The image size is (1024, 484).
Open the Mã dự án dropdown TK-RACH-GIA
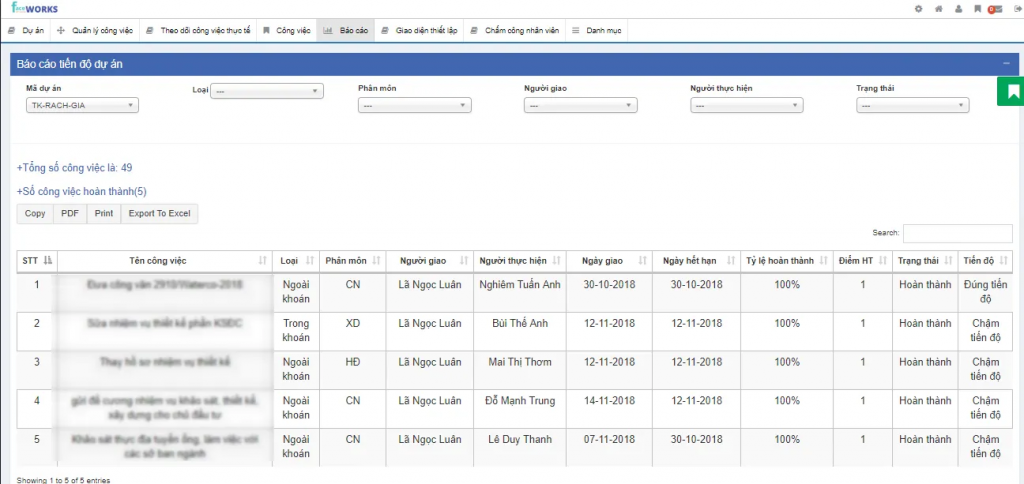click(x=82, y=105)
